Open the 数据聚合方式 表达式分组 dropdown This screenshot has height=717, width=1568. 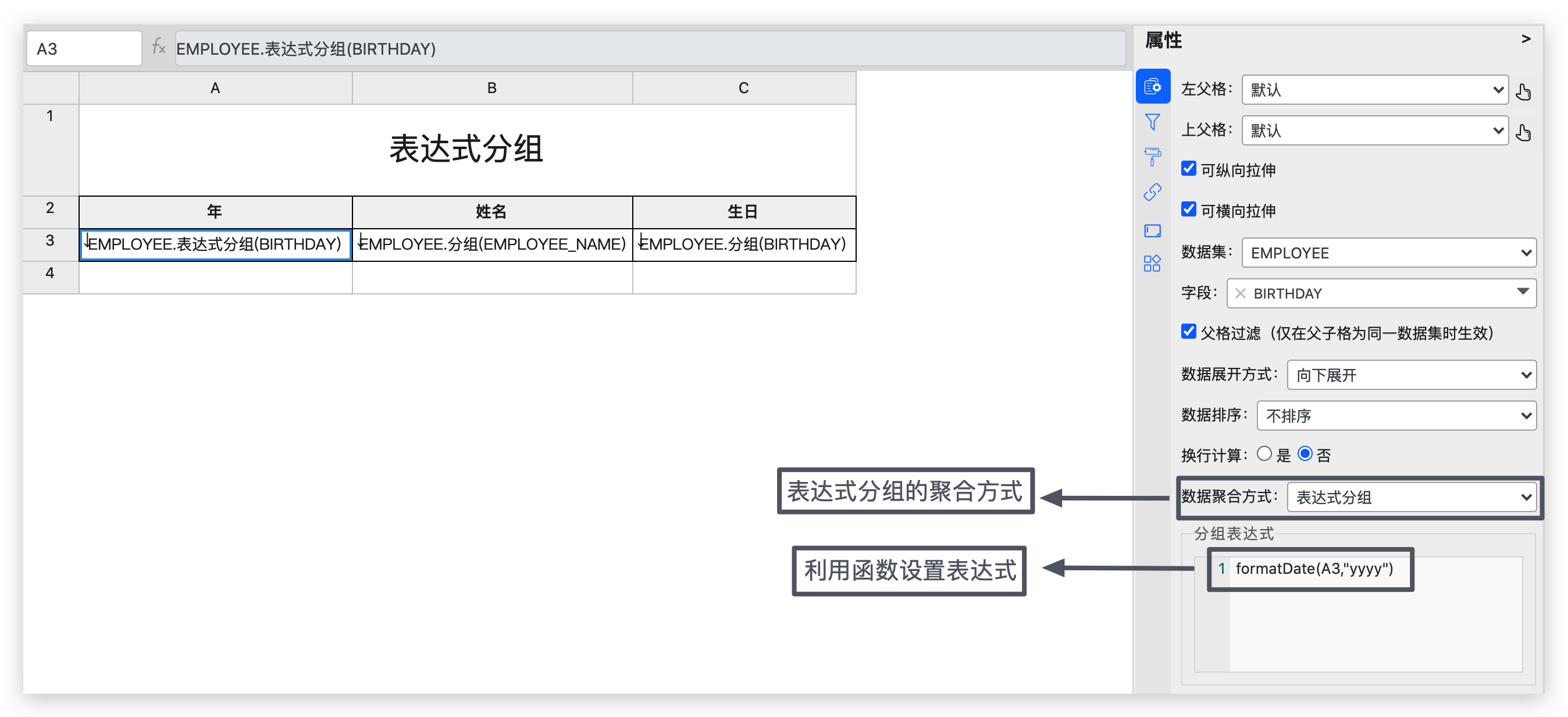click(x=1411, y=497)
